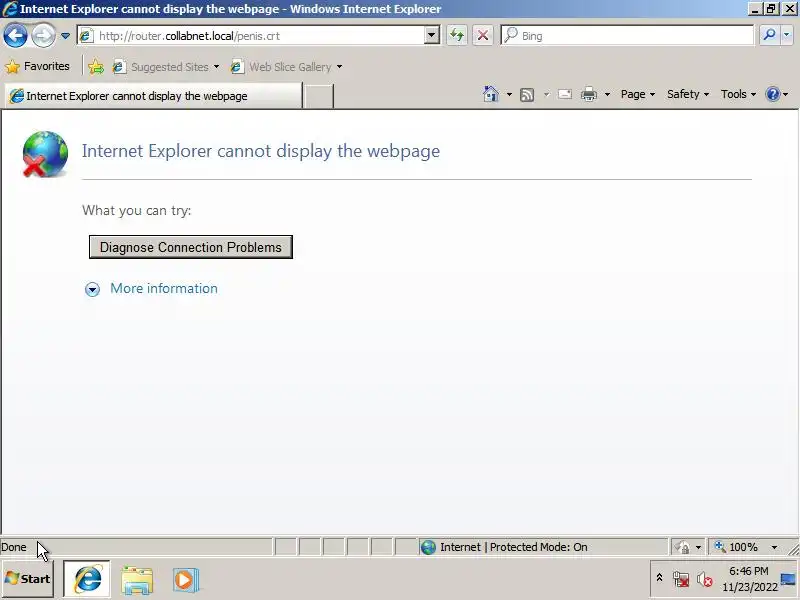
Task: Open the Tools menu
Action: tap(738, 94)
